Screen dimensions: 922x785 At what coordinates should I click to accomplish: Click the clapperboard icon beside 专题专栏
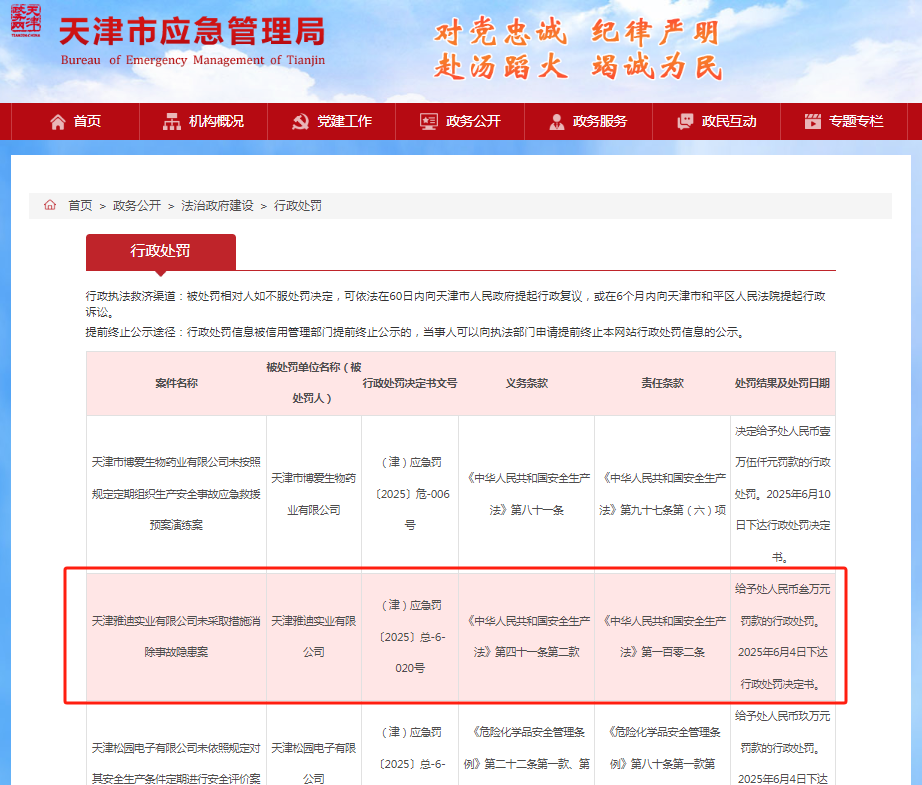pos(813,122)
